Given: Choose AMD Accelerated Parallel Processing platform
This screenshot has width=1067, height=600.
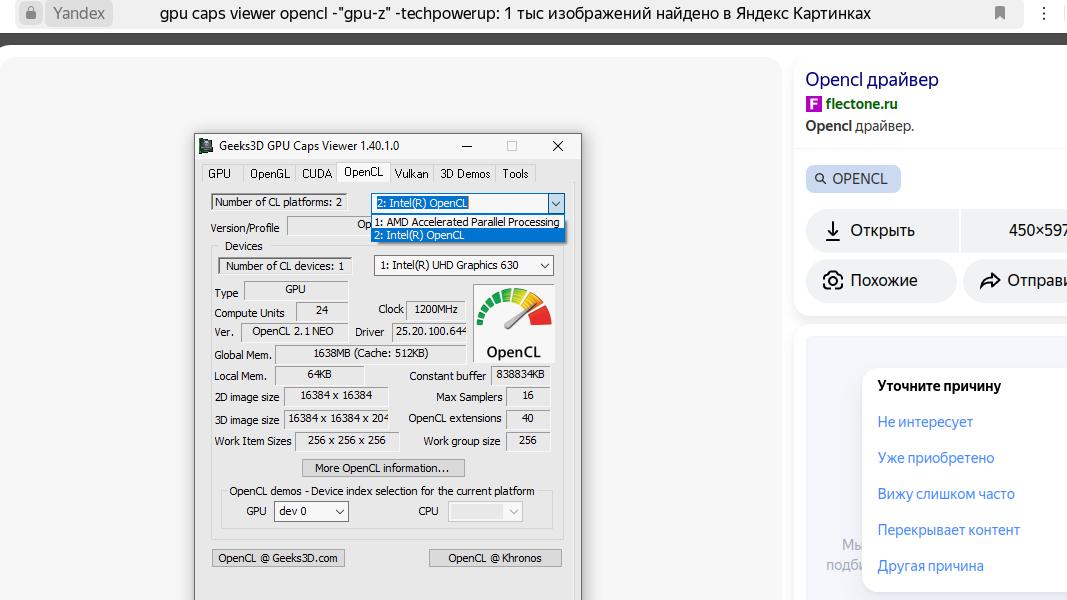Looking at the screenshot, I should pyautogui.click(x=467, y=222).
